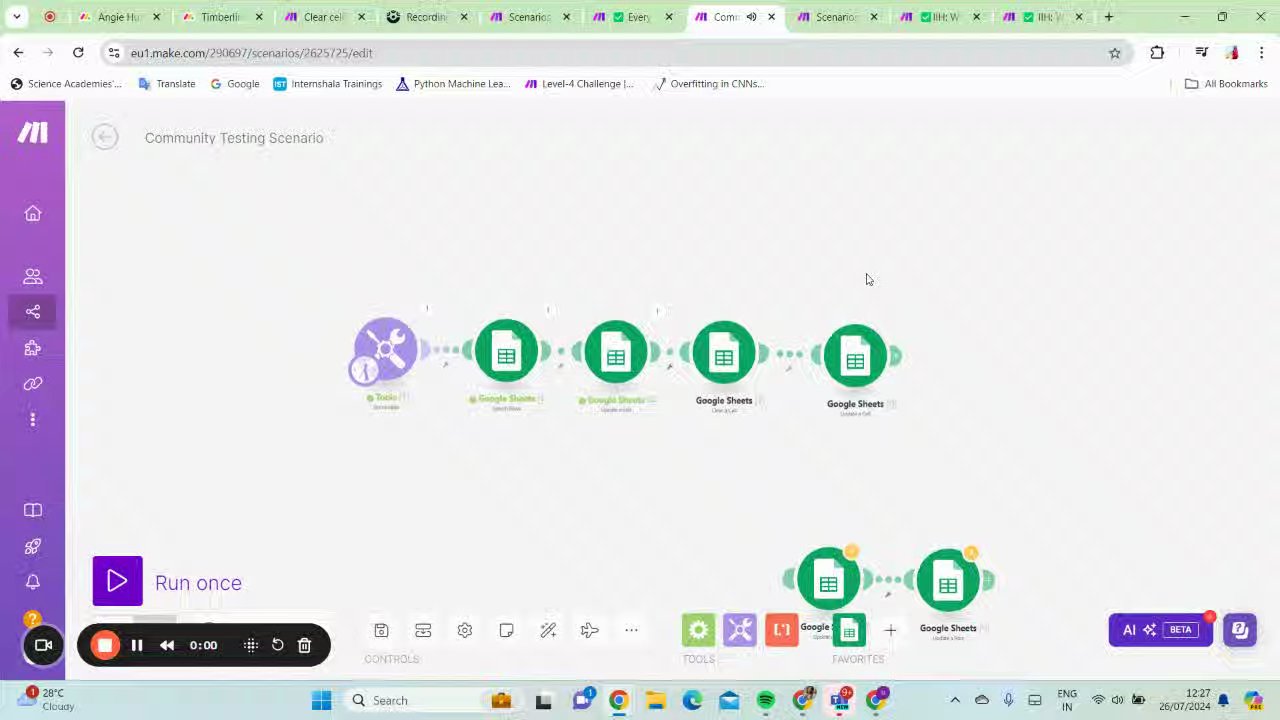Screen dimensions: 1280x720
Task: Open the tab search dropdown arrow
Action: [17, 17]
